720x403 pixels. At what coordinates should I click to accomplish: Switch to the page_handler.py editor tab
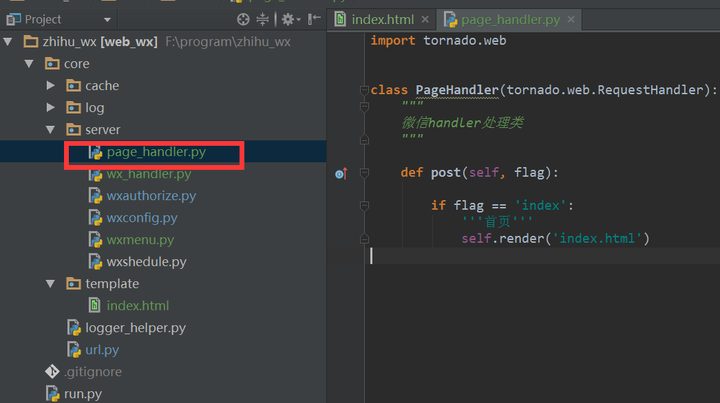pyautogui.click(x=511, y=20)
